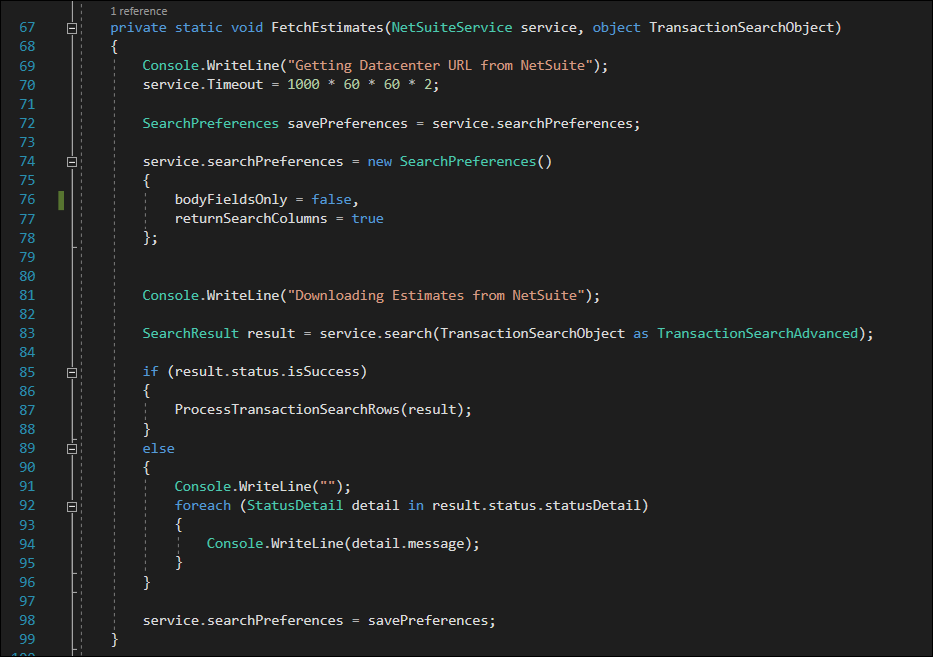This screenshot has height=657, width=933.
Task: Collapse the FetchEstimates method body
Action: [x=71, y=27]
